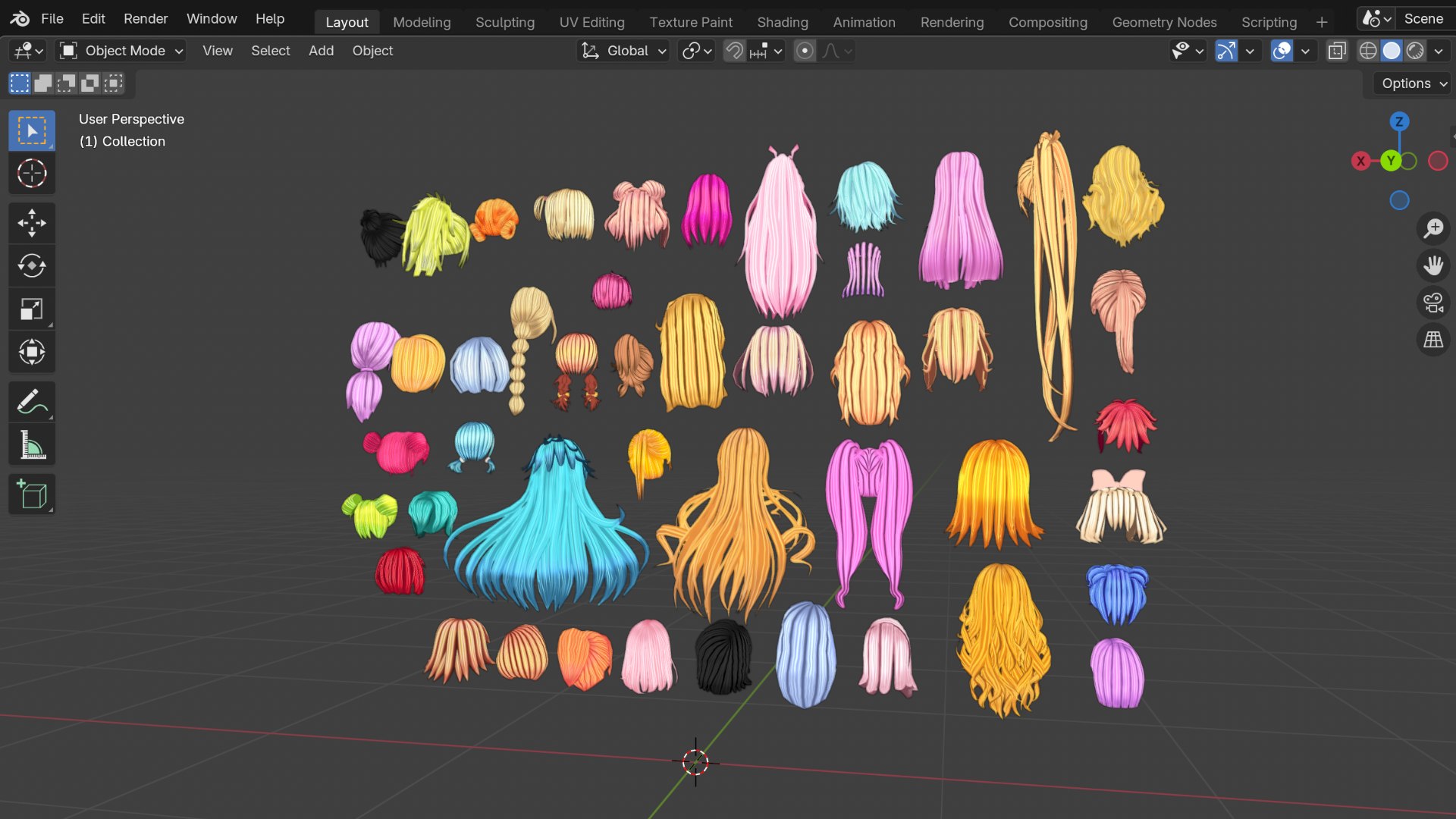
Task: Switch to material preview shading
Action: tap(1415, 51)
